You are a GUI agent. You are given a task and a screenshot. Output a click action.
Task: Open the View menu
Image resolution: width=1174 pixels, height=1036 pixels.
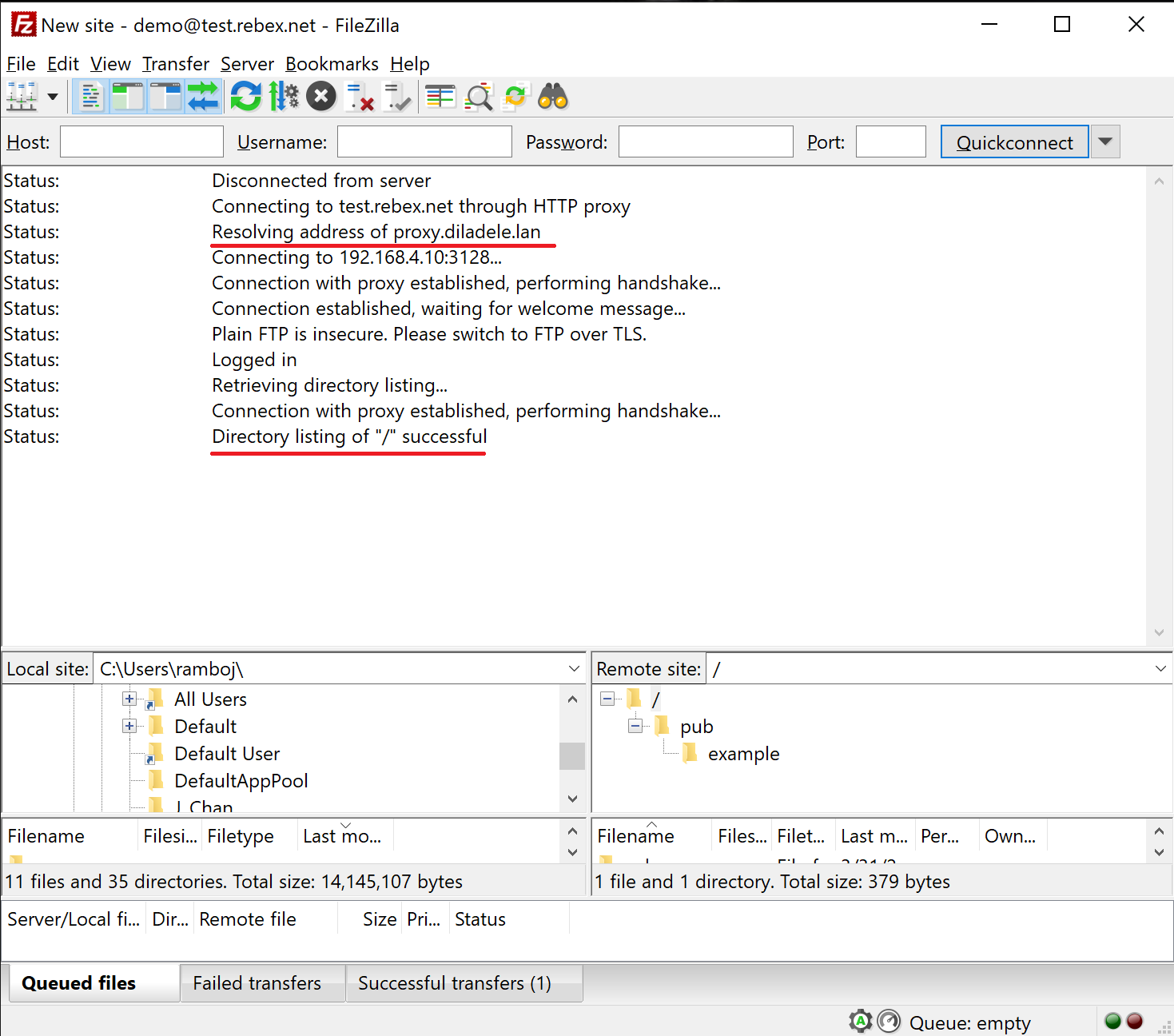coord(110,64)
